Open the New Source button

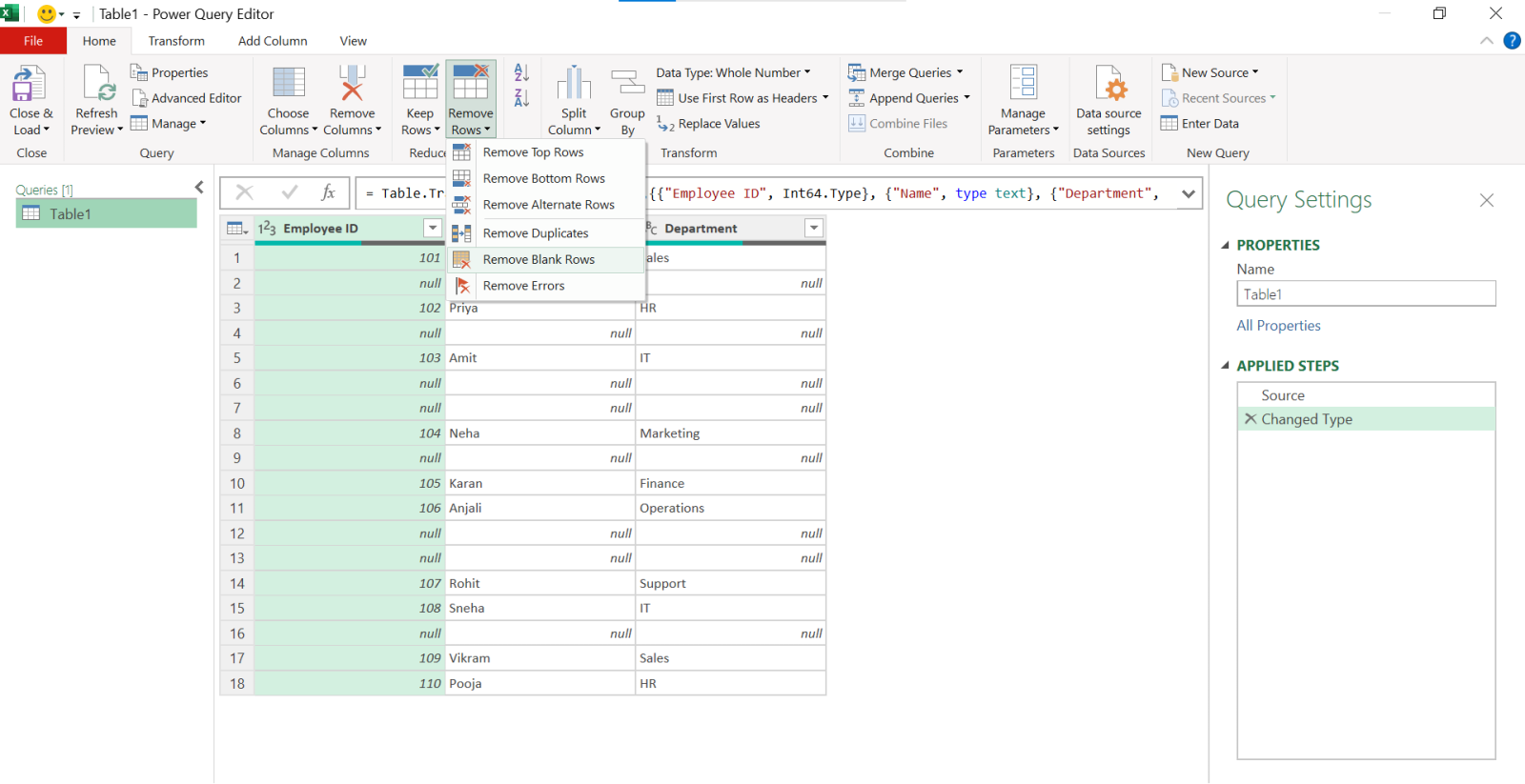(1210, 72)
